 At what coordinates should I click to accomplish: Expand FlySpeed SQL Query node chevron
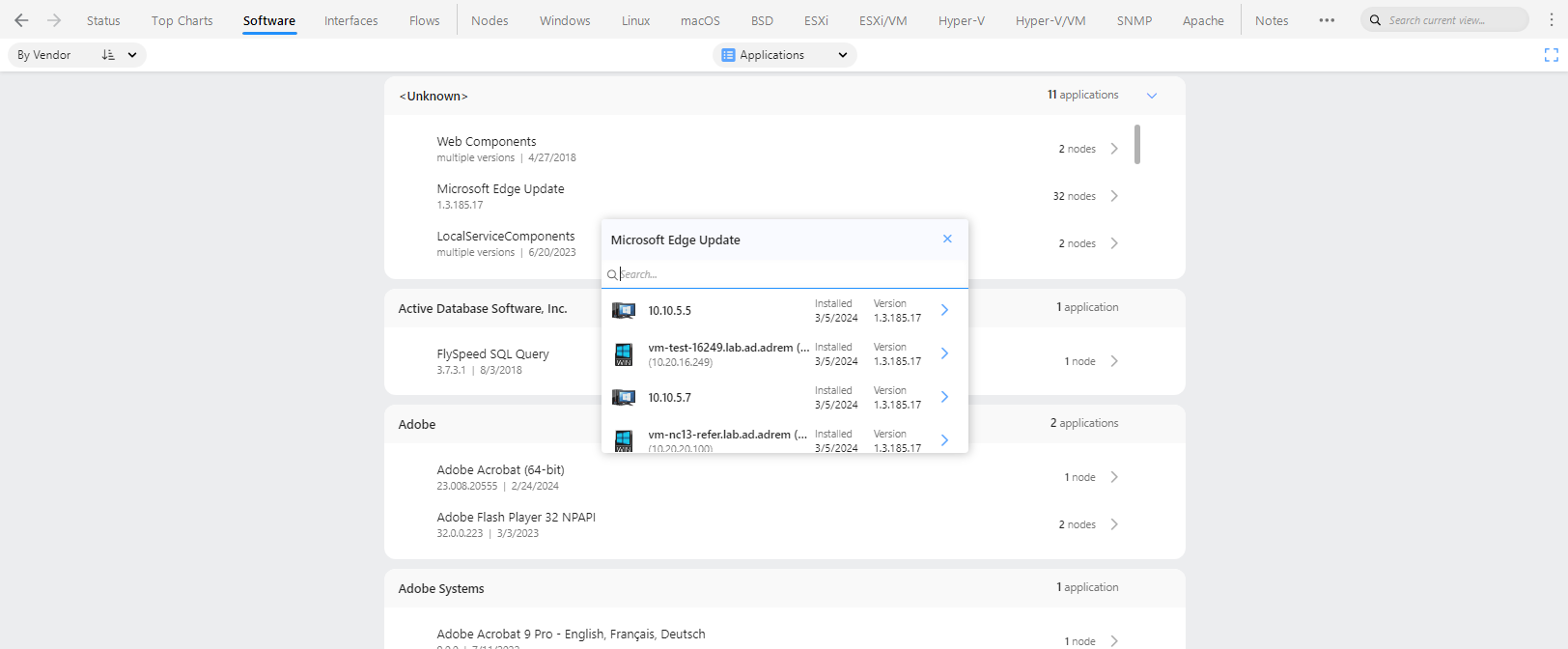pos(1114,361)
